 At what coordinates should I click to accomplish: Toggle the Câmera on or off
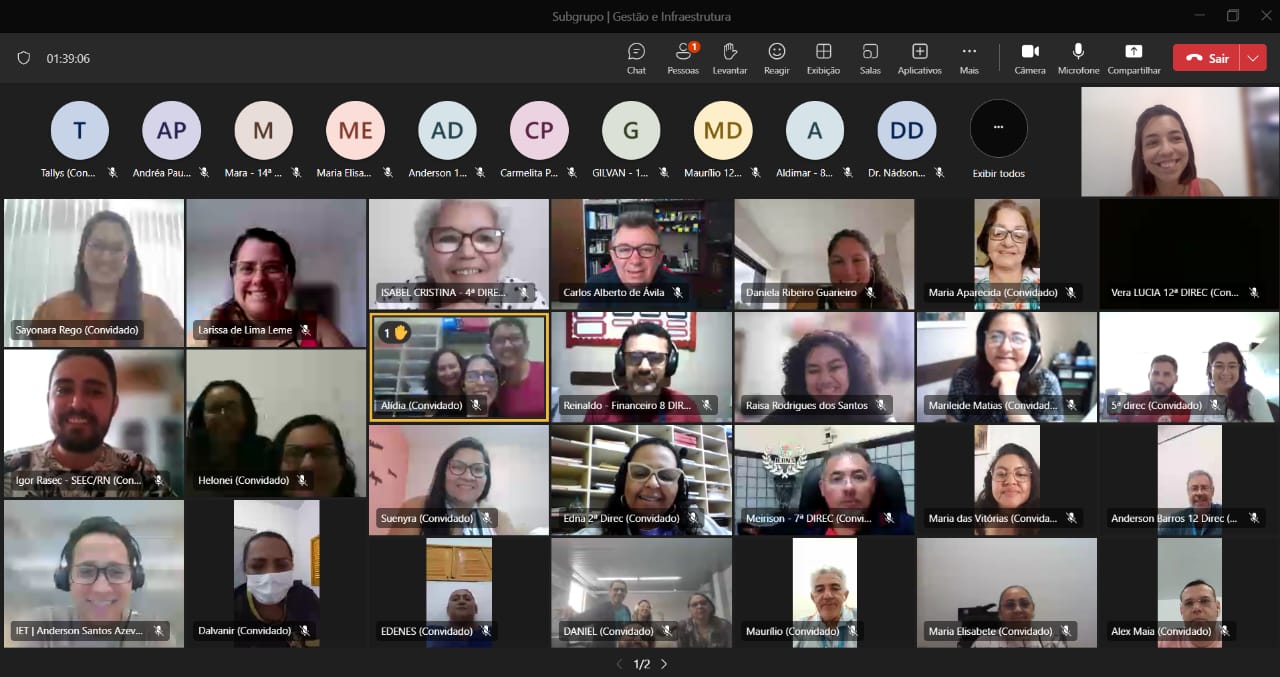1030,58
